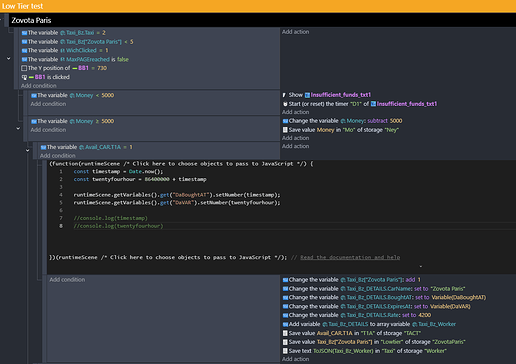
Task: Click storage name "ZovotaParis" in Save value action
Action: [449, 342]
